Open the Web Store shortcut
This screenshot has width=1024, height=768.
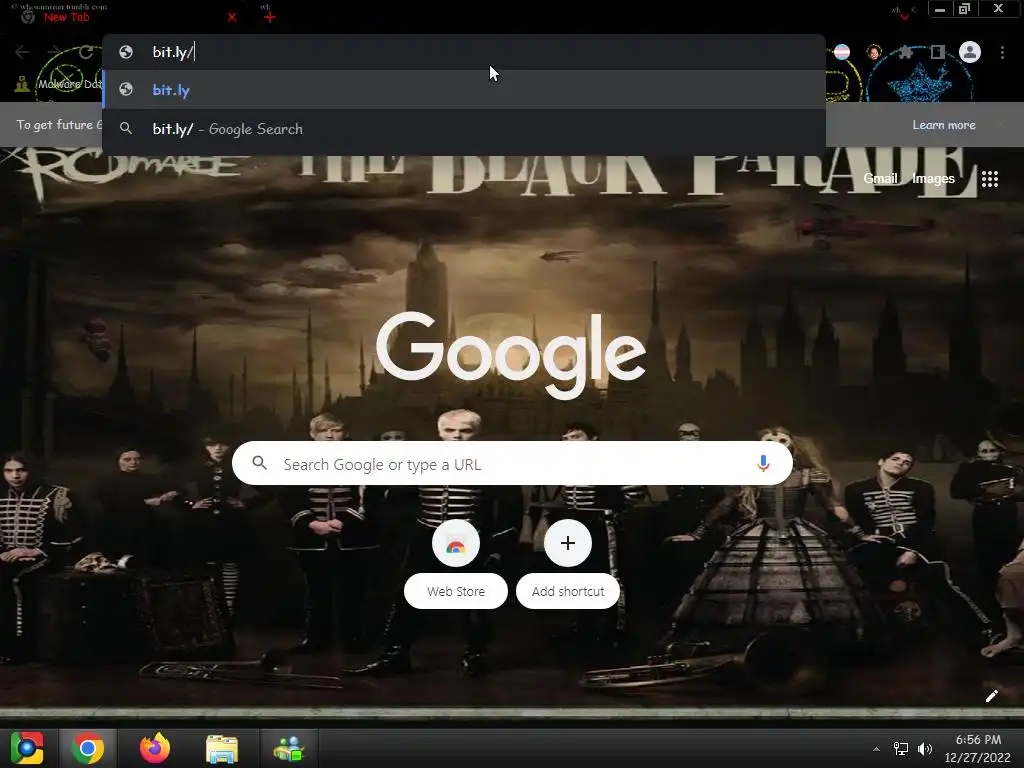(x=456, y=564)
